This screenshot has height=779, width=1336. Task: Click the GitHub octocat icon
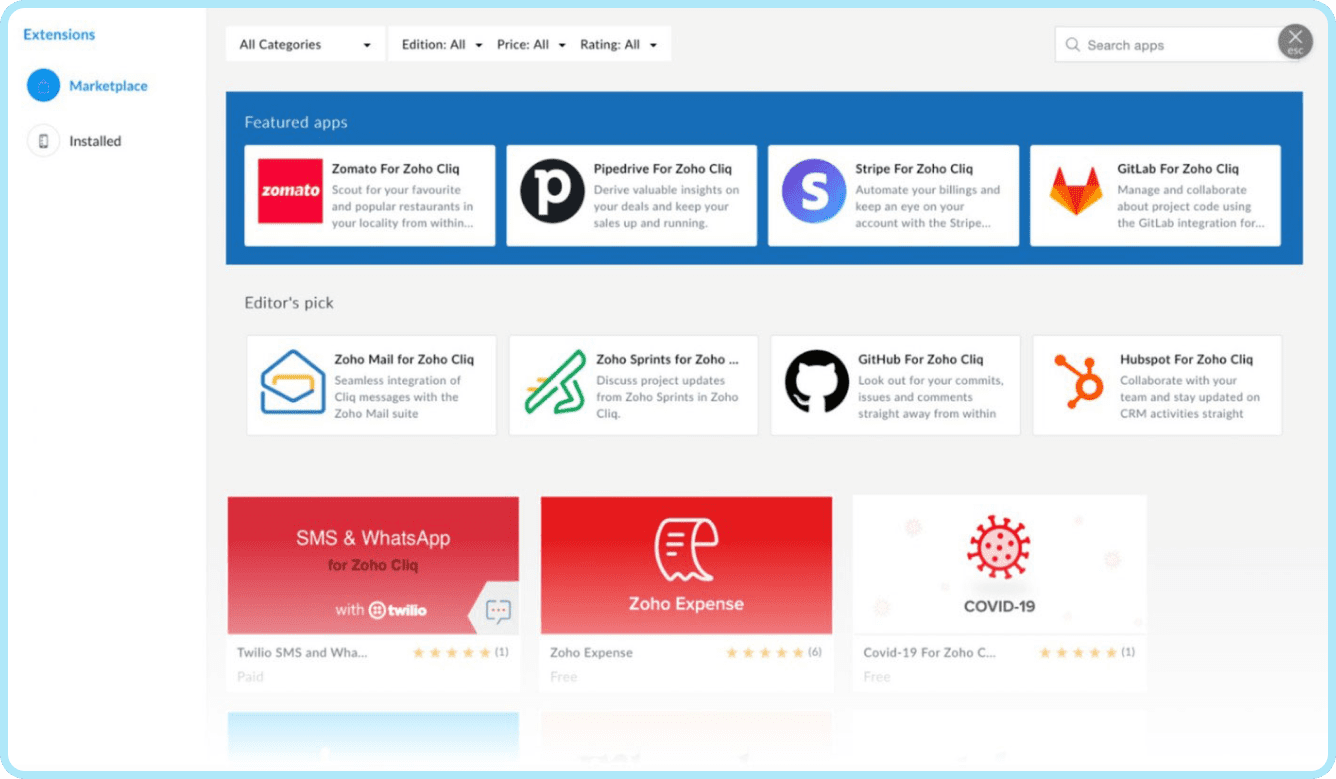(x=816, y=382)
